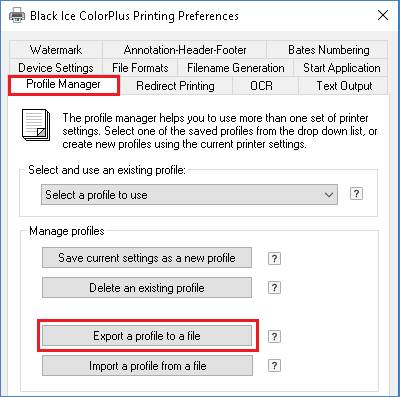Click help icon next to Import profile
The height and width of the screenshot is (397, 400).
pos(274,366)
